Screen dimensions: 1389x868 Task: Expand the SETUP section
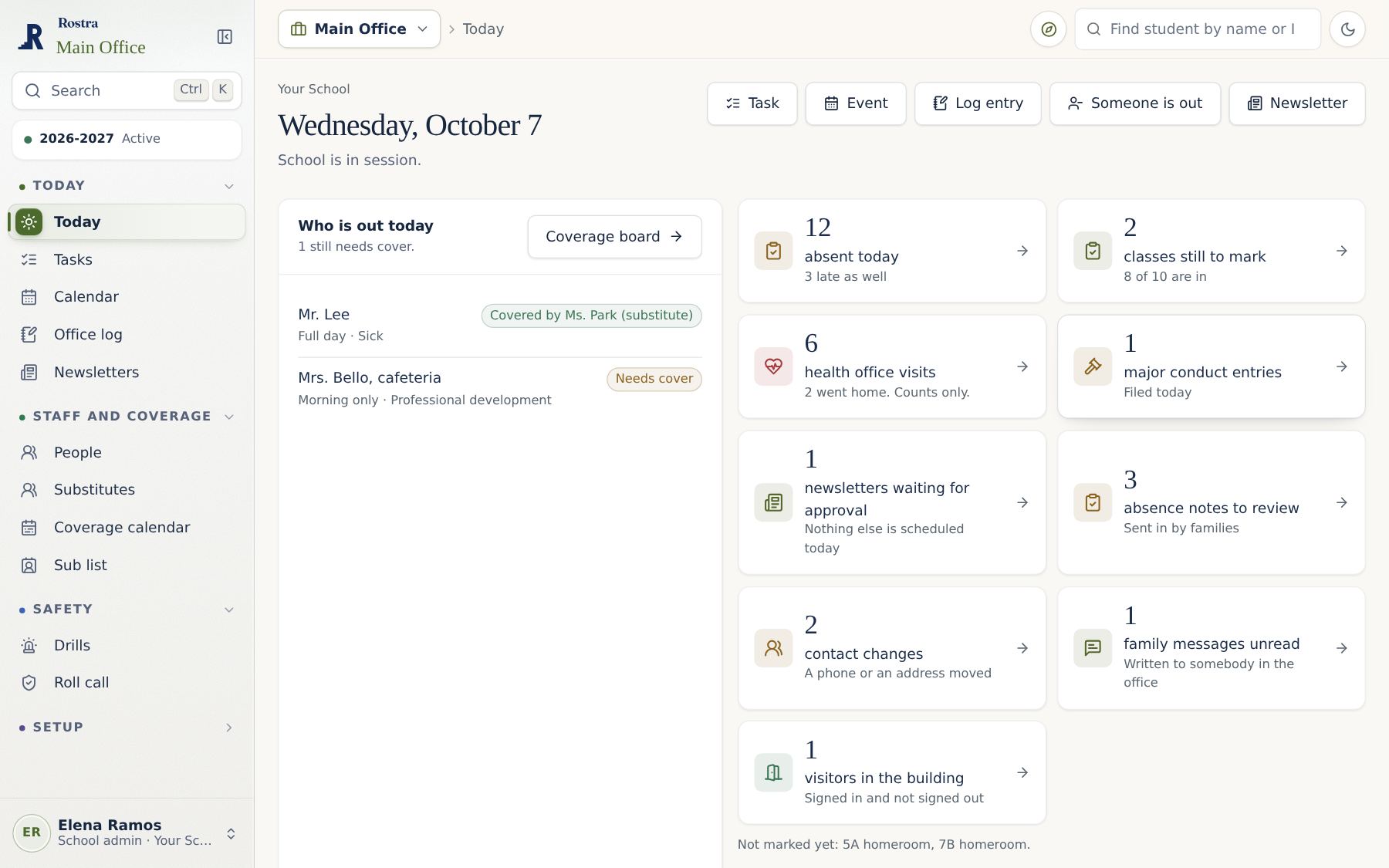tap(229, 728)
